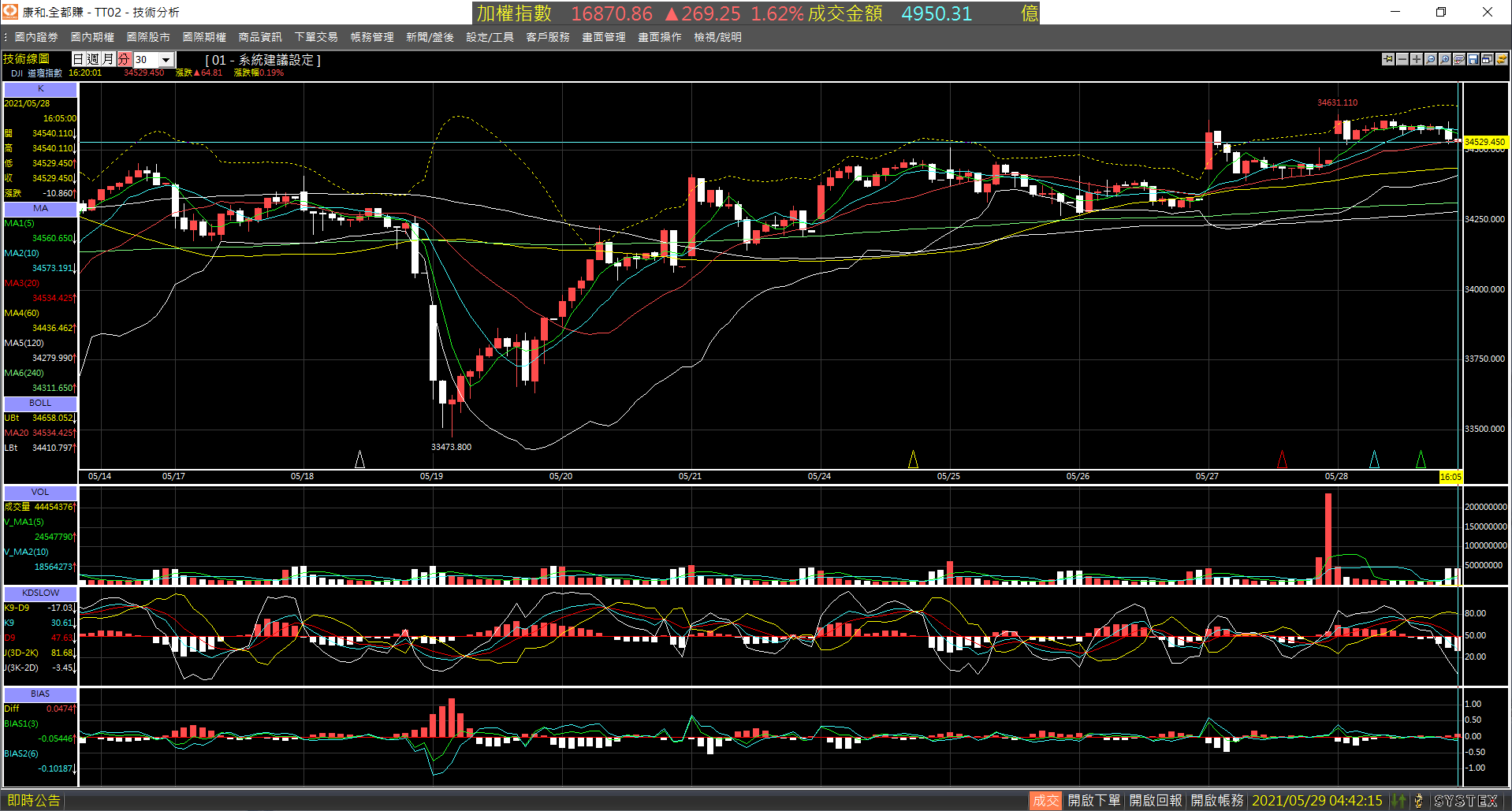Click the plus bar-width toolbar icon
The image size is (1512, 811).
1417,59
